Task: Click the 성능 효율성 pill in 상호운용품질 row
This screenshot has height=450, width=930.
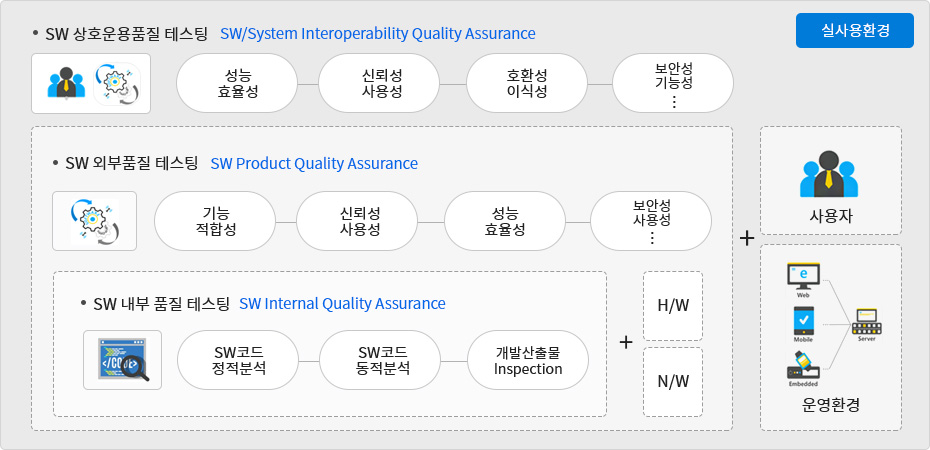Action: 237,83
